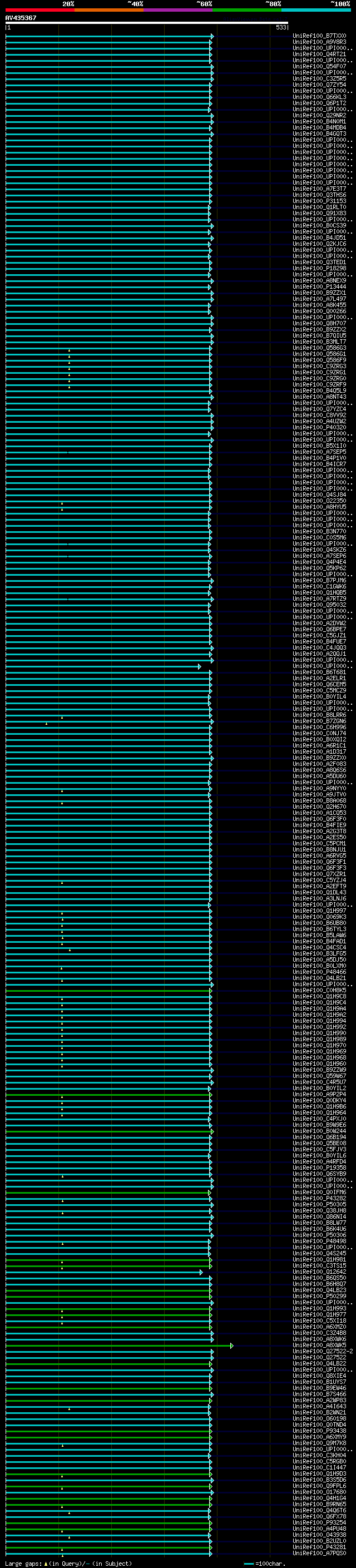
Task: Open hit UniRef100_Q4RT21
Action: point(319,54)
